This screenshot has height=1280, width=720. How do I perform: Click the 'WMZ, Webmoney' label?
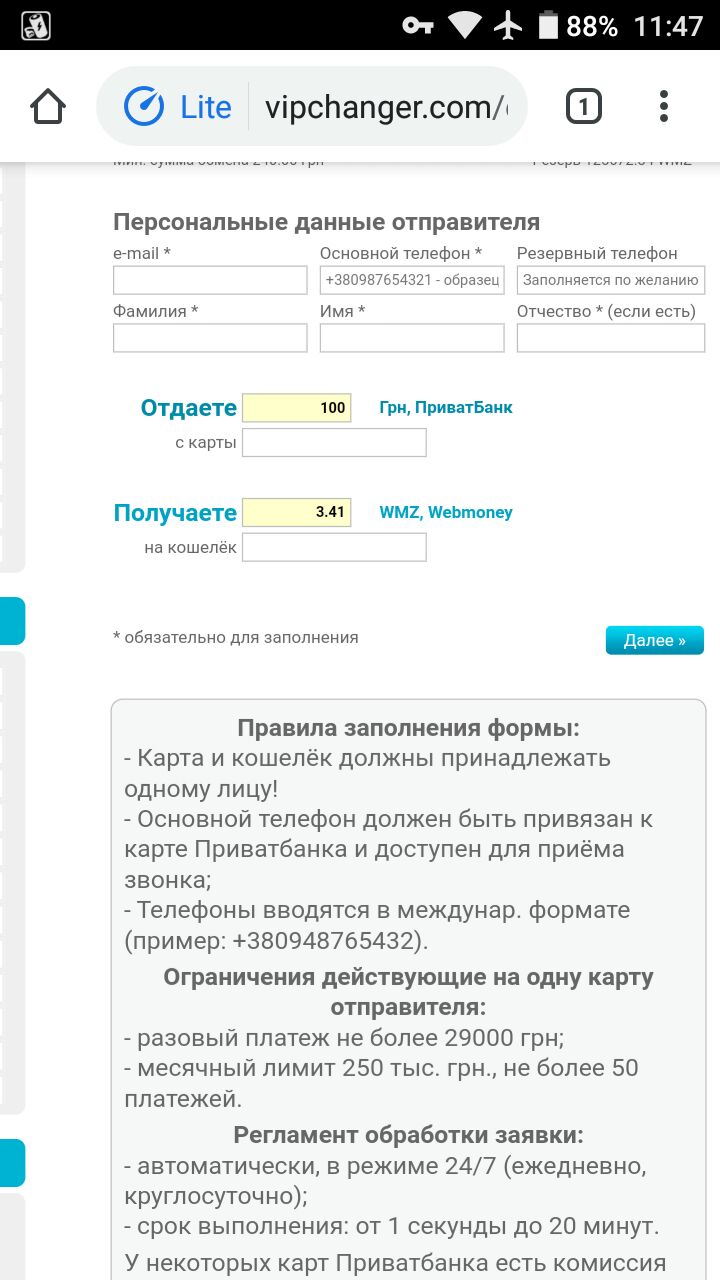[446, 512]
